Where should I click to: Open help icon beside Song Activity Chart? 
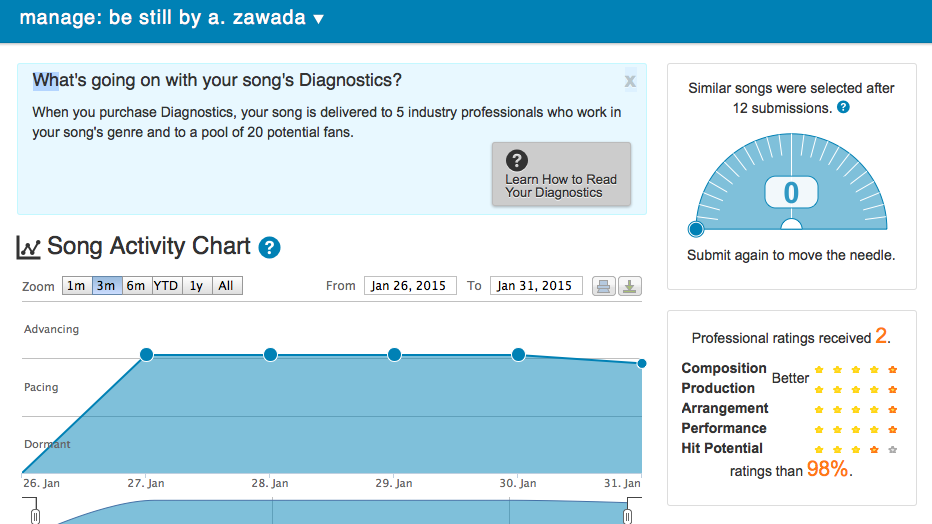coord(269,247)
